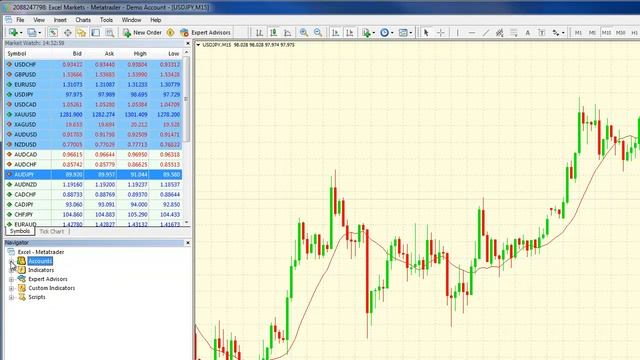Select the Excel - Metatrader root node

point(41,252)
